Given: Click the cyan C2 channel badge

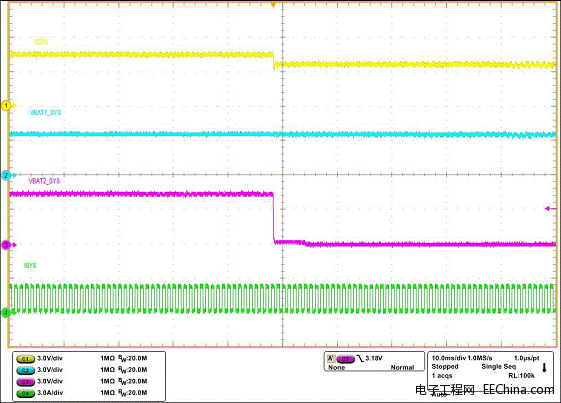Looking at the screenshot, I should click(x=25, y=370).
